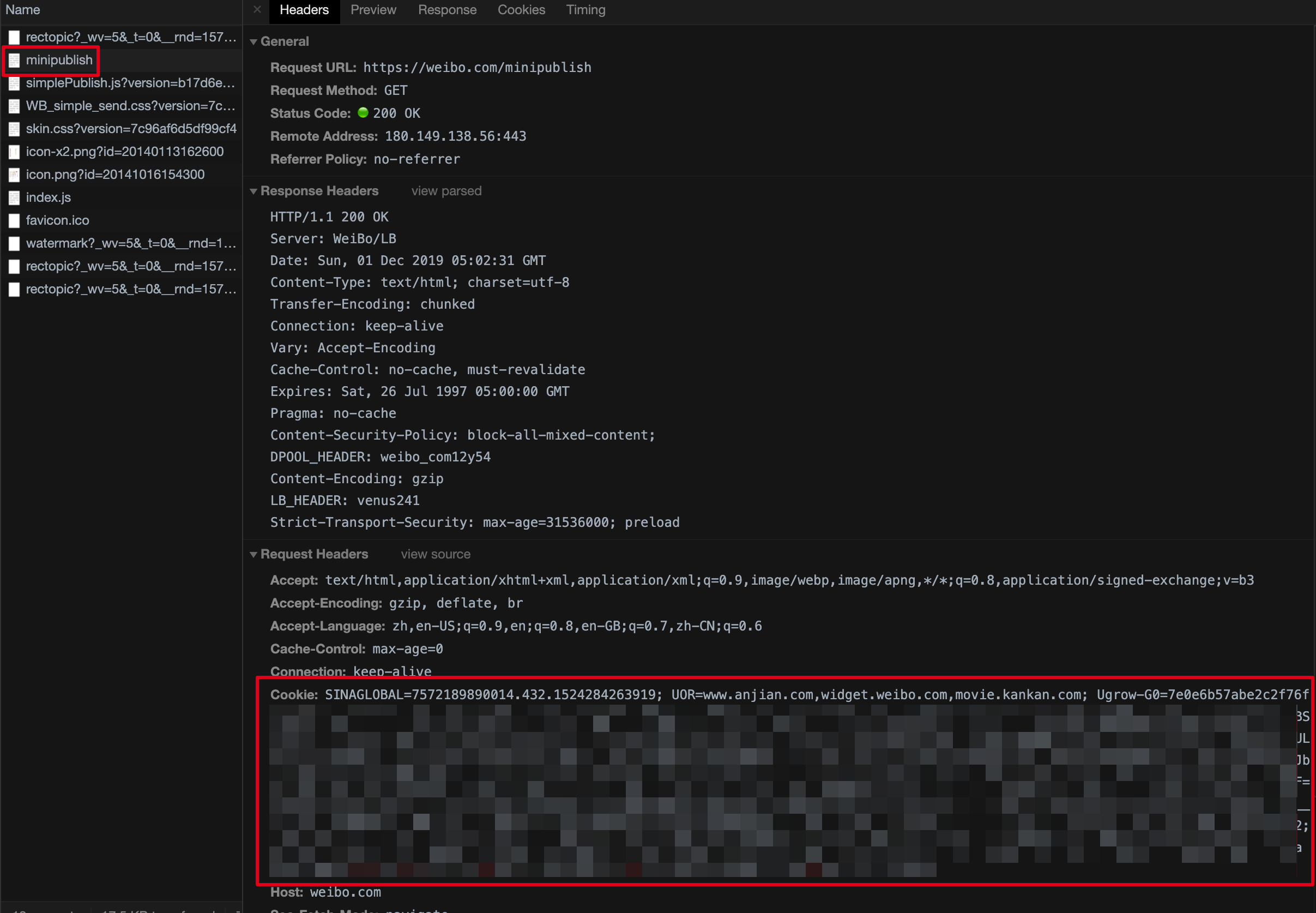Screen dimensions: 1316x913
Task: Click file icon of favicon.ico request
Action: point(14,221)
